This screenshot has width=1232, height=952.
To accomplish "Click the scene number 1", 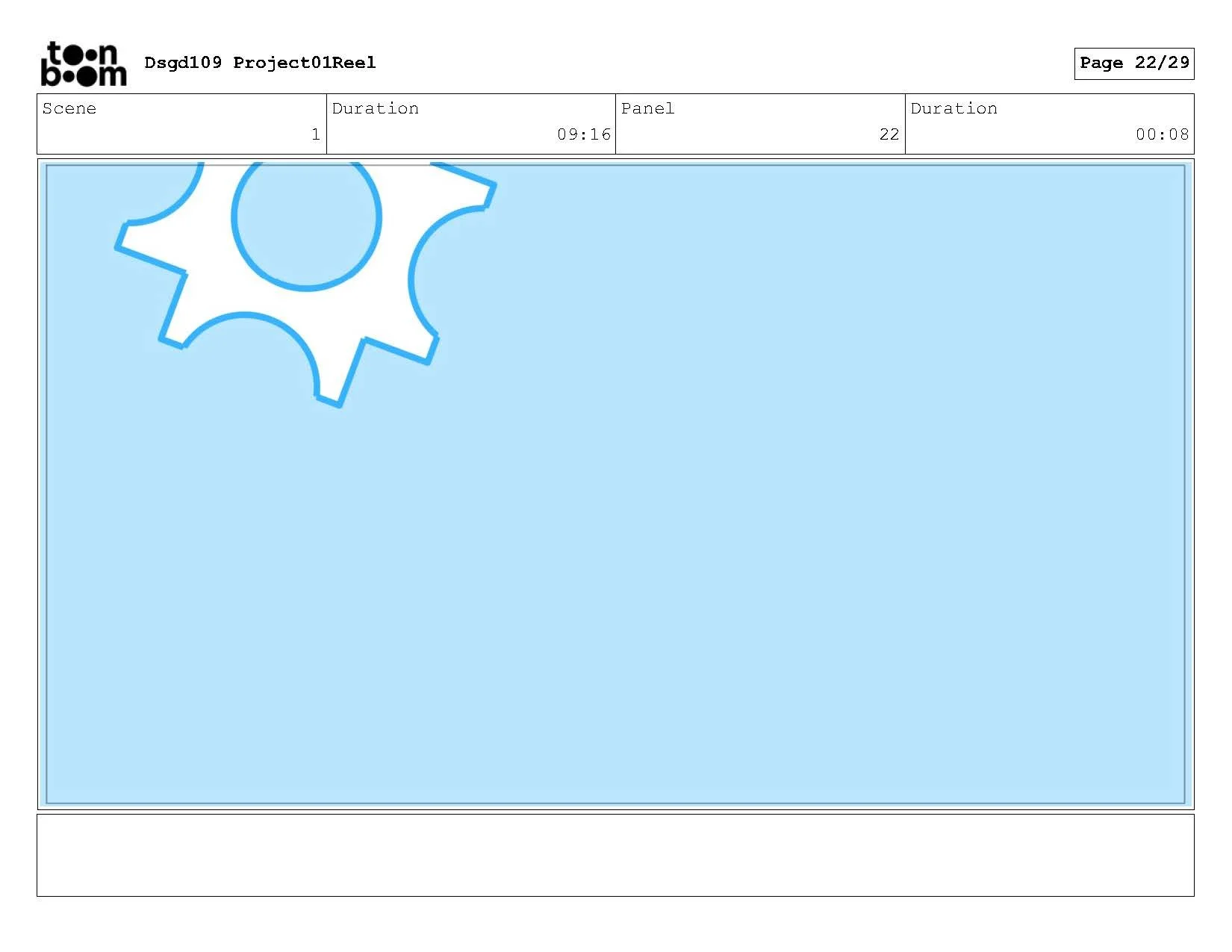I will pyautogui.click(x=316, y=134).
